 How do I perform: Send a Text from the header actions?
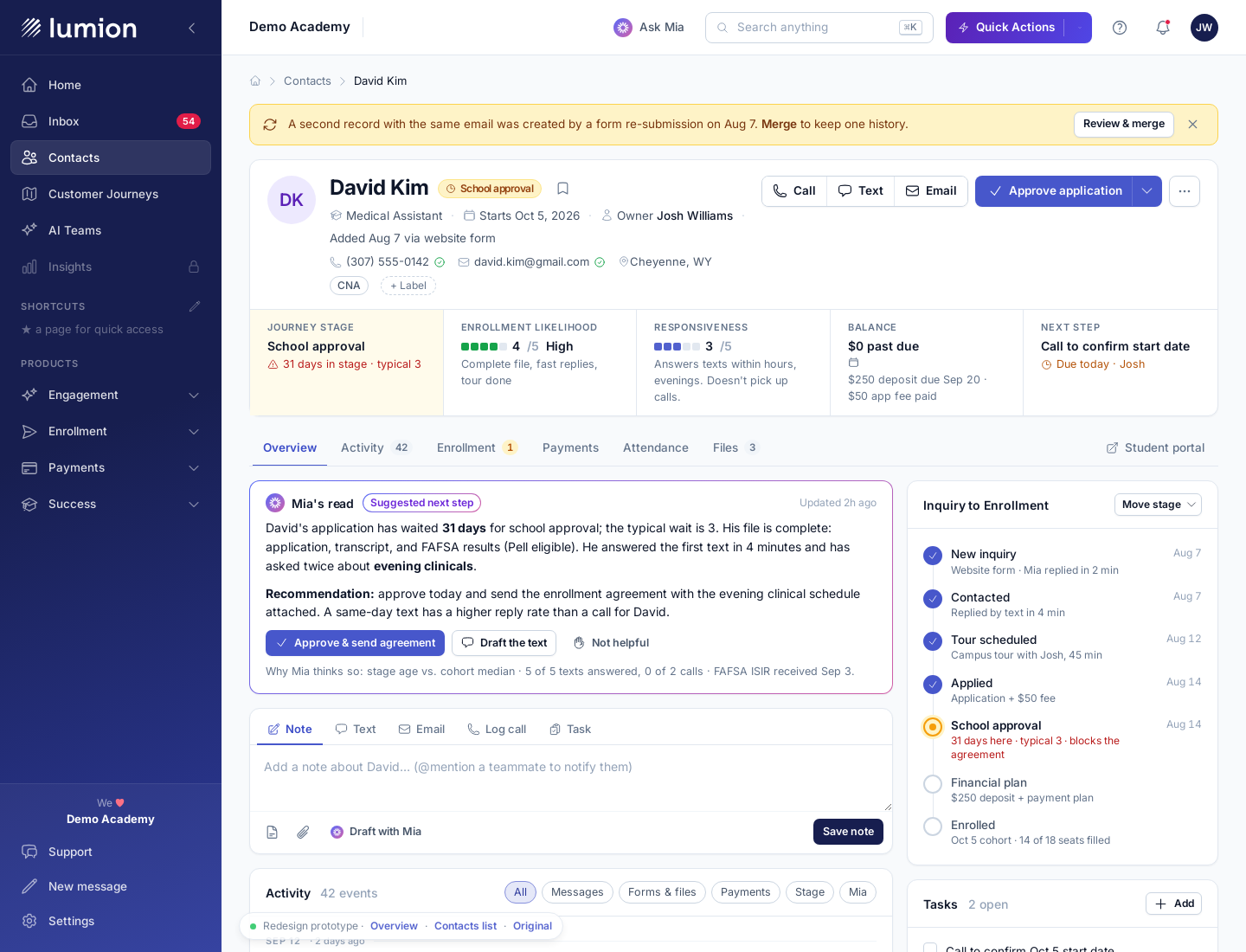tap(861, 191)
